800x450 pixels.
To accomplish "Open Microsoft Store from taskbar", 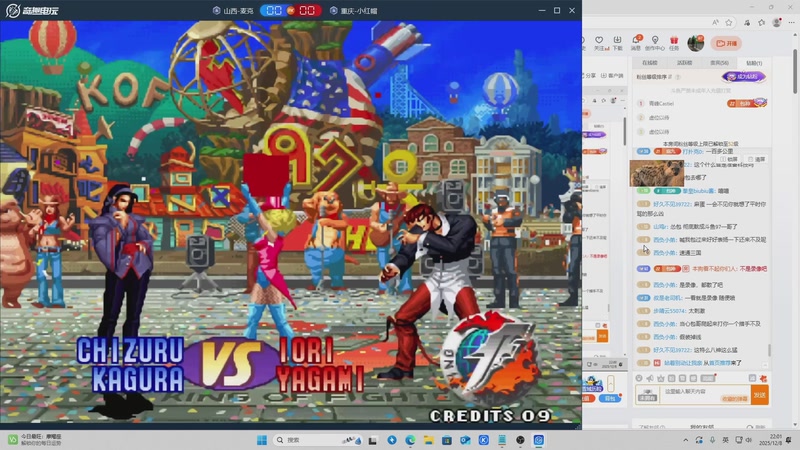I will click(x=447, y=440).
